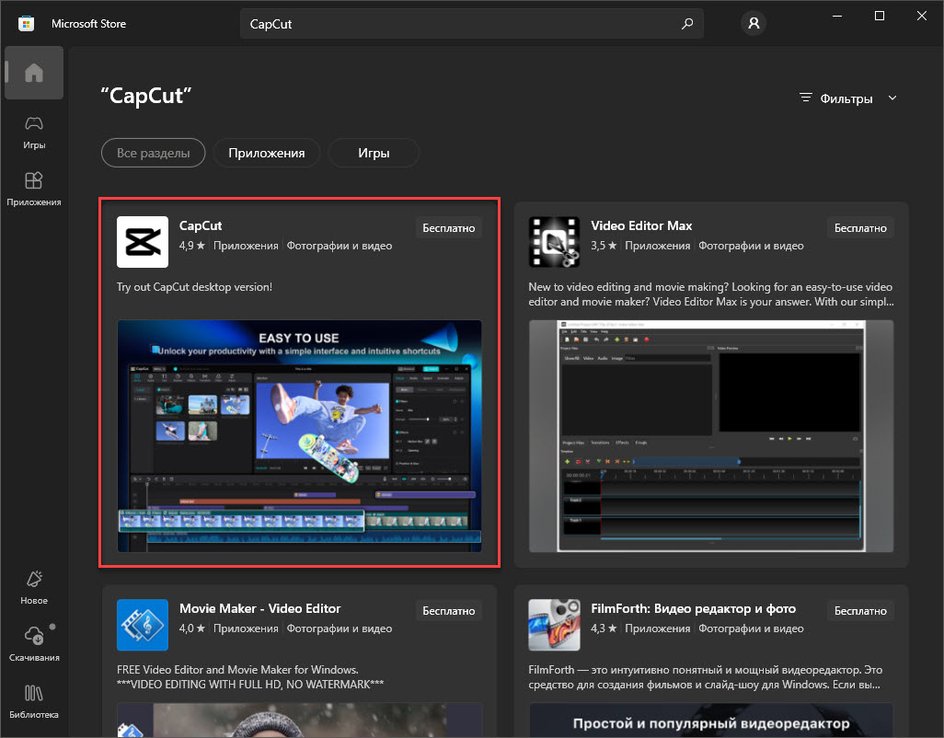The width and height of the screenshot is (944, 738).
Task: Click Бесплатно button for CapCut
Action: click(449, 228)
